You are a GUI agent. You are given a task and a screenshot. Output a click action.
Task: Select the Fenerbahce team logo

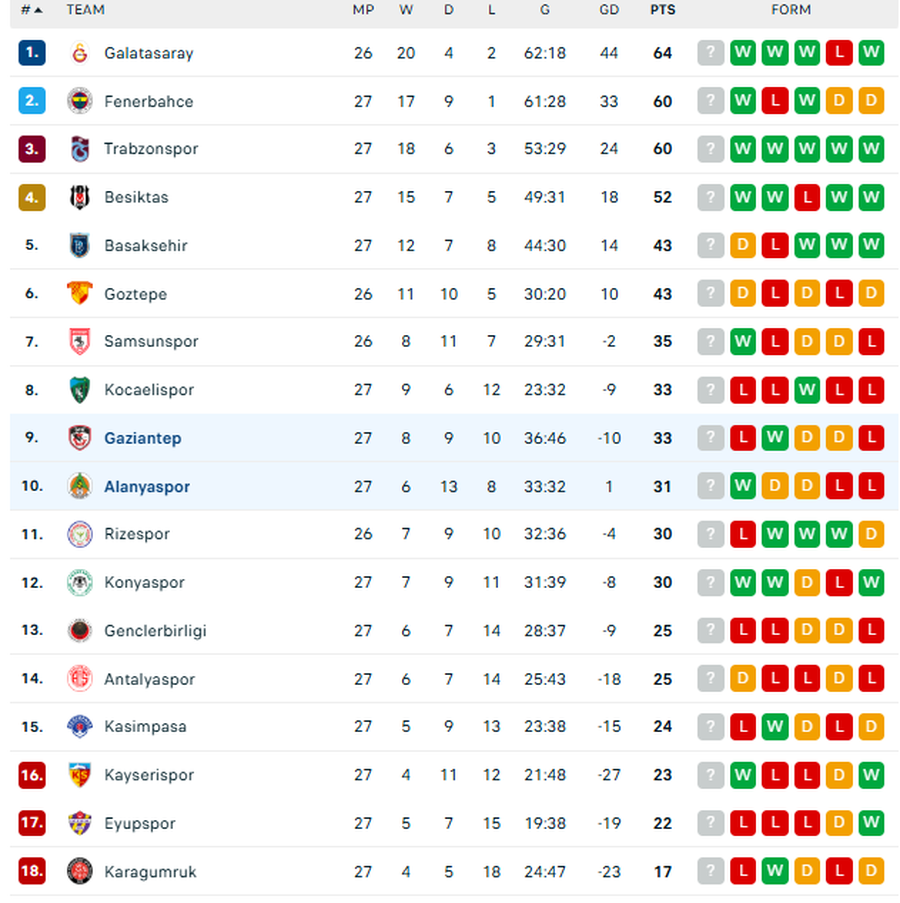(80, 100)
